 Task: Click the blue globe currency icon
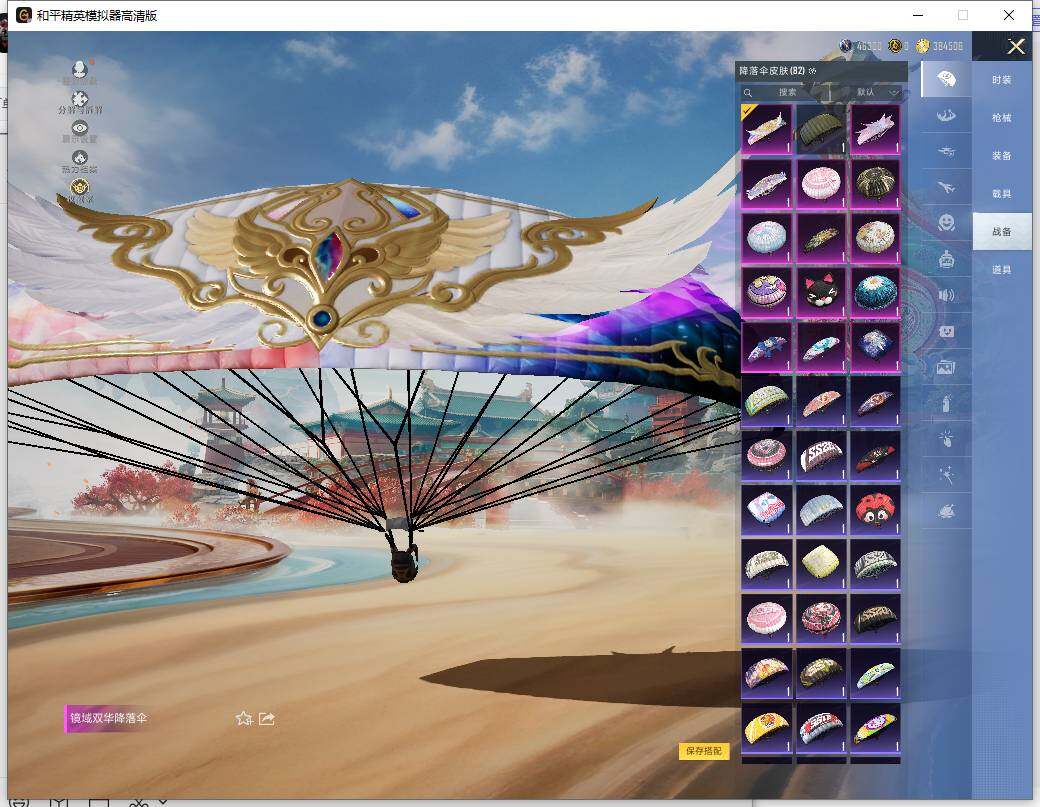(846, 46)
